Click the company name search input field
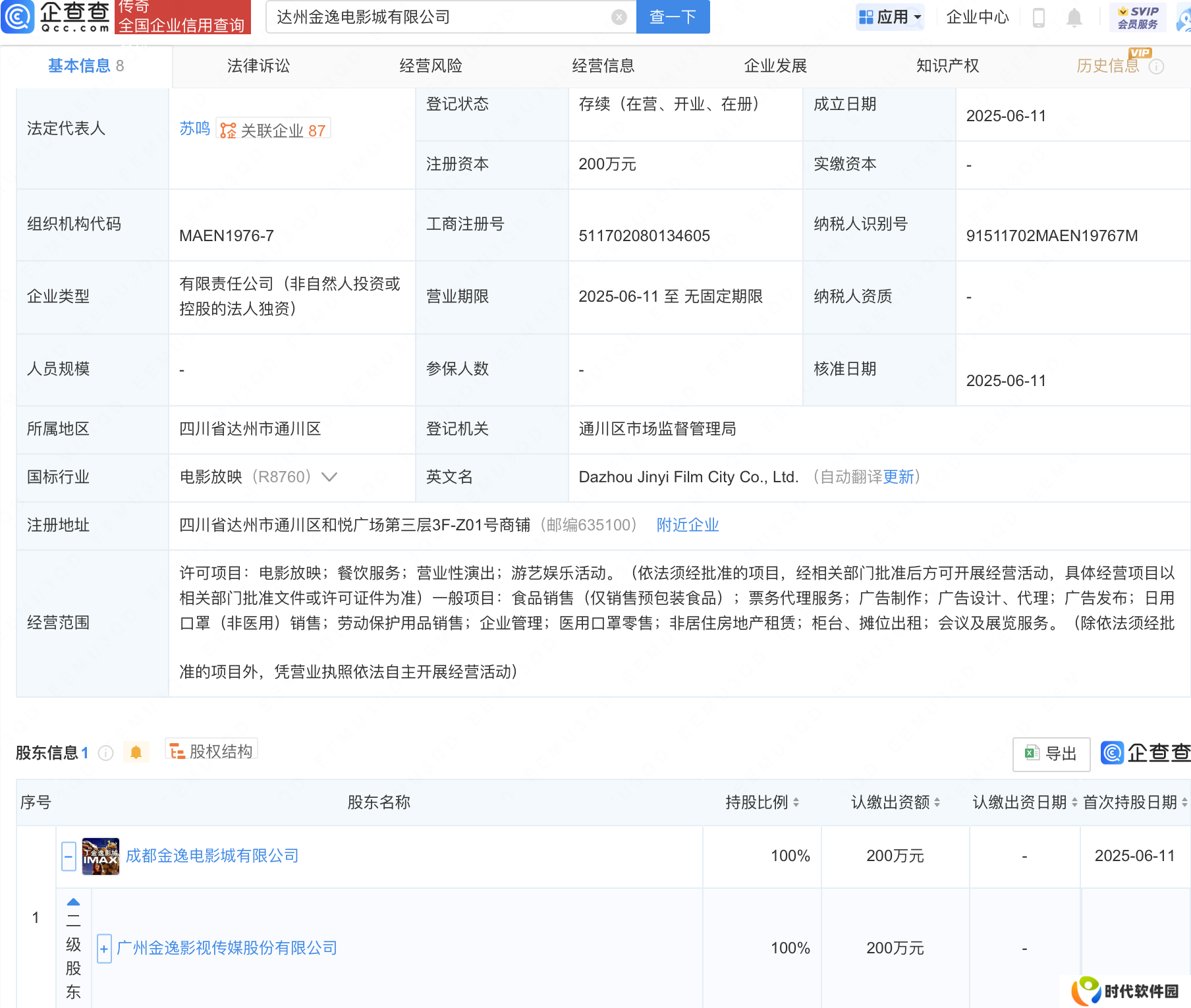The image size is (1191, 1008). tap(441, 16)
